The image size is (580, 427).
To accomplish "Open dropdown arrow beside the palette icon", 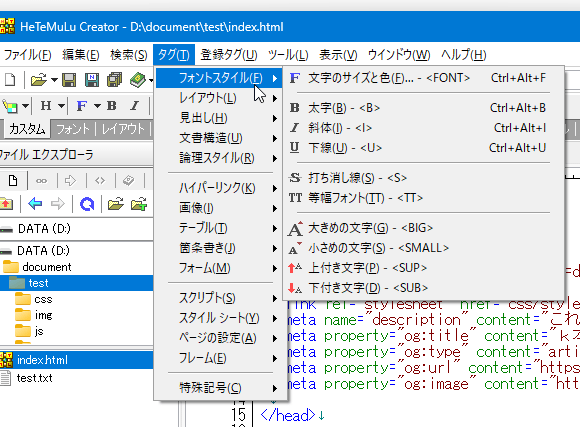I will tap(25, 106).
